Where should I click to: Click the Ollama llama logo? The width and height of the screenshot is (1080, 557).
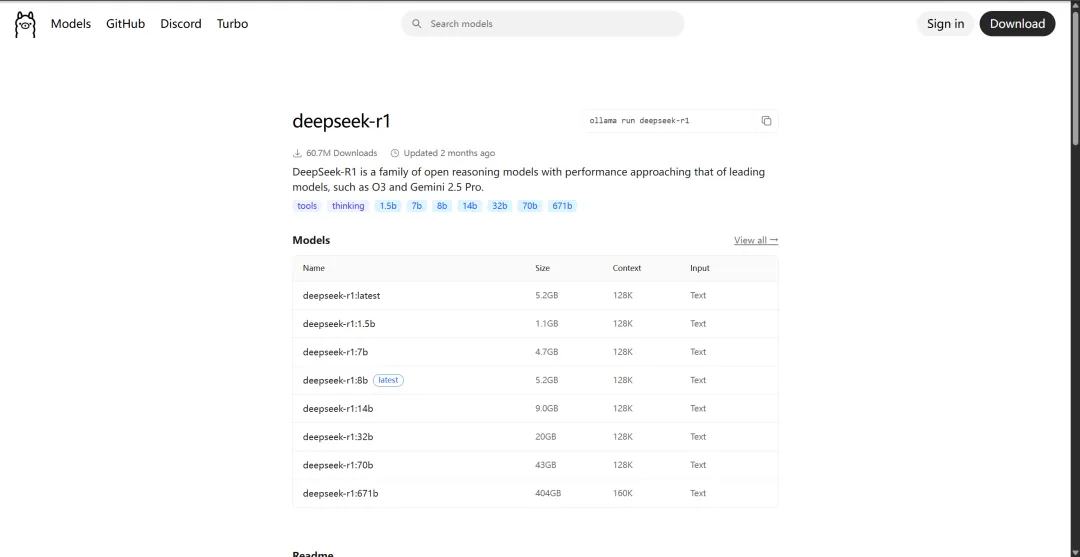click(25, 24)
